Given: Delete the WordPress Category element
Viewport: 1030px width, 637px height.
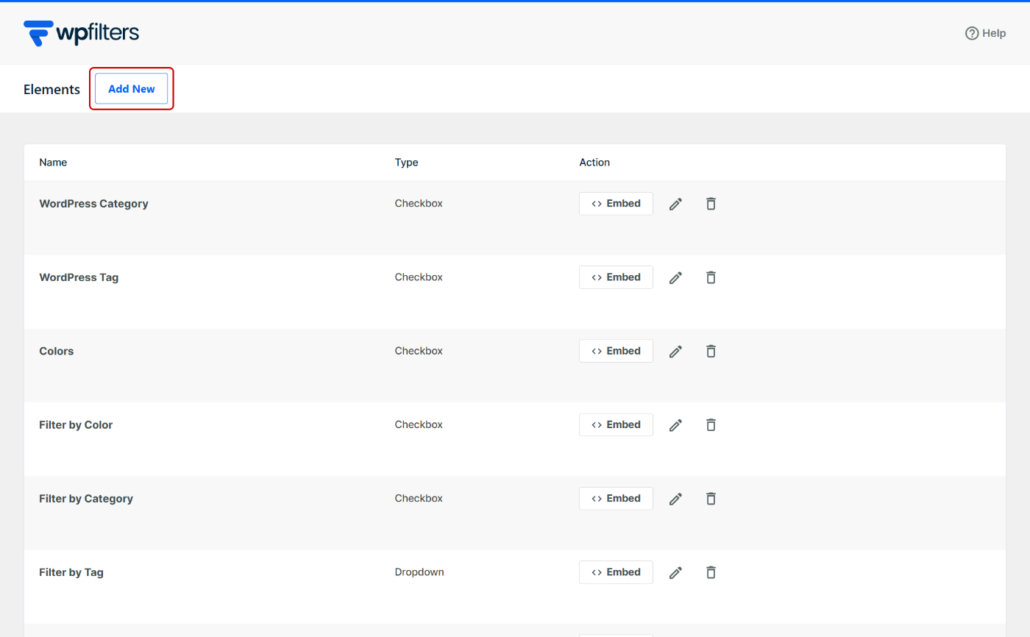Looking at the screenshot, I should (x=711, y=204).
